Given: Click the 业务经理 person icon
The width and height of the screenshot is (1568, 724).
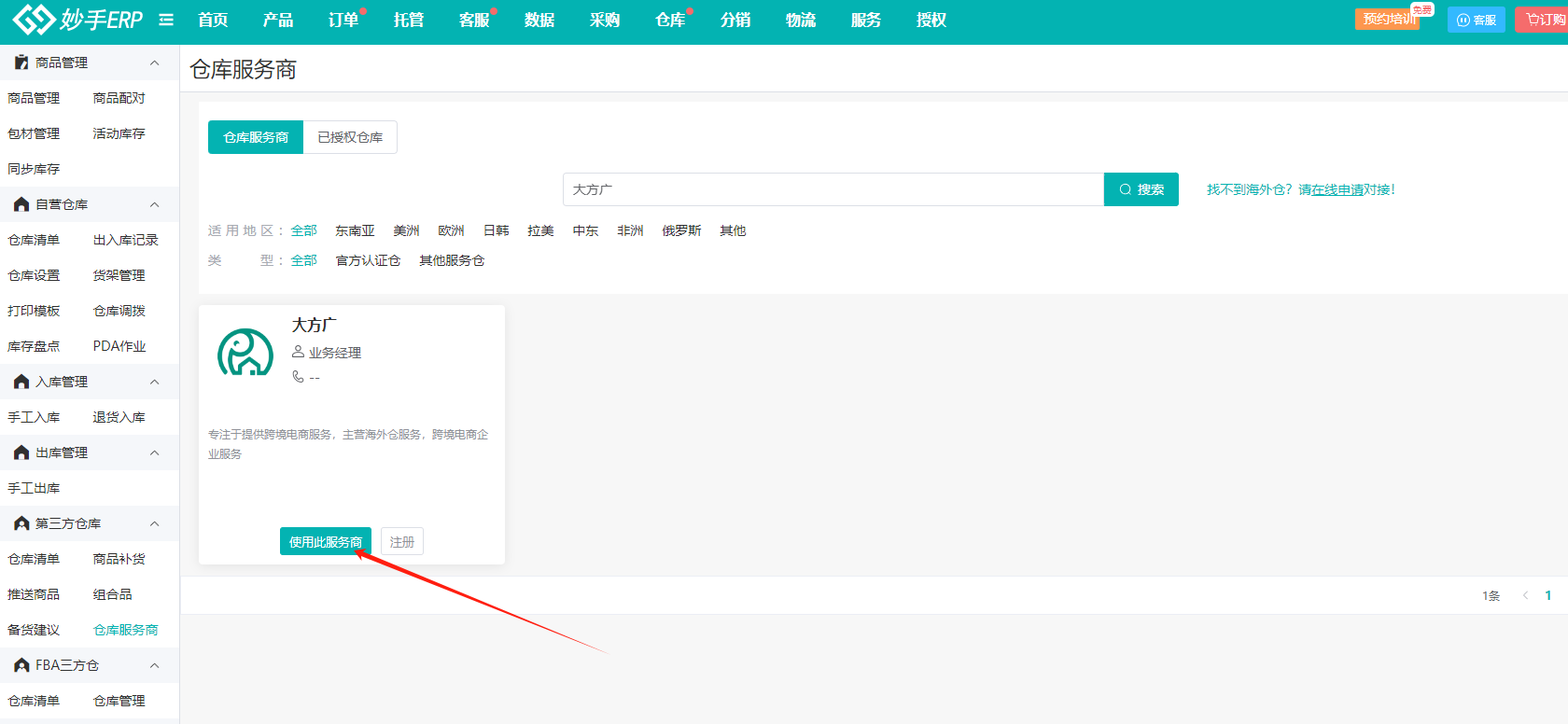Looking at the screenshot, I should click(299, 352).
